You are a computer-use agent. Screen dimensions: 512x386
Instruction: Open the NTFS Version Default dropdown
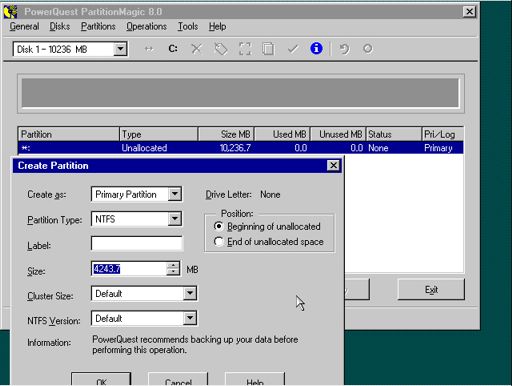click(x=190, y=318)
